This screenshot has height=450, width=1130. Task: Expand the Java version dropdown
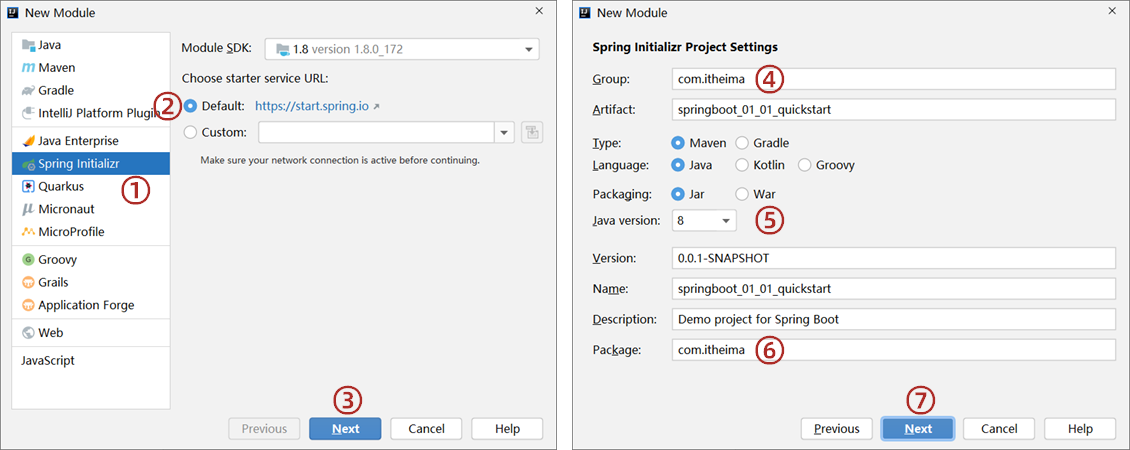click(x=724, y=220)
